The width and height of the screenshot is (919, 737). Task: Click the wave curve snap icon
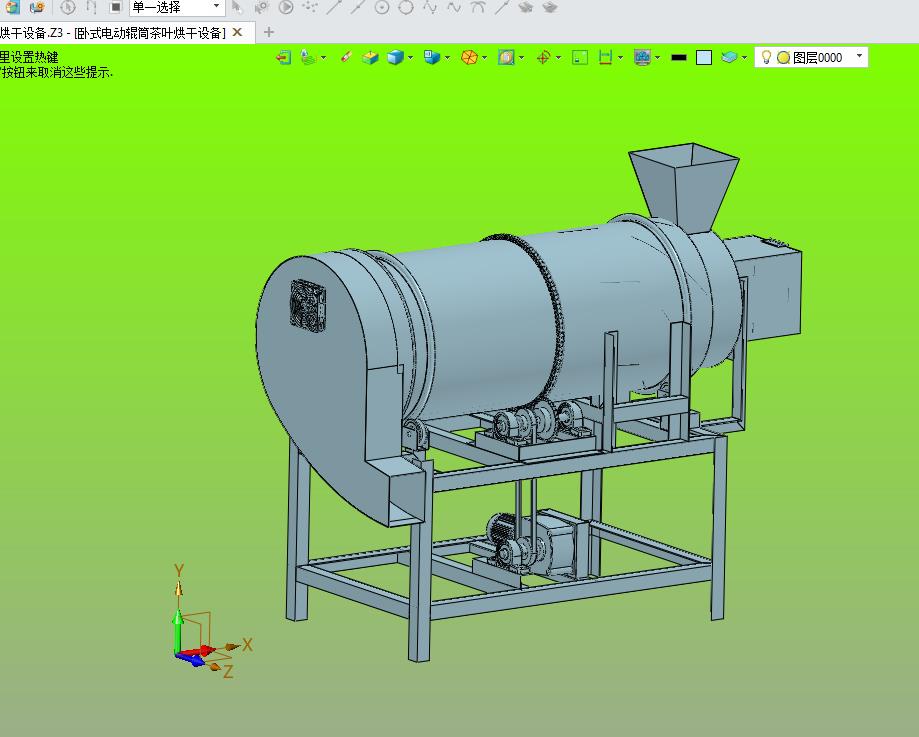(454, 7)
